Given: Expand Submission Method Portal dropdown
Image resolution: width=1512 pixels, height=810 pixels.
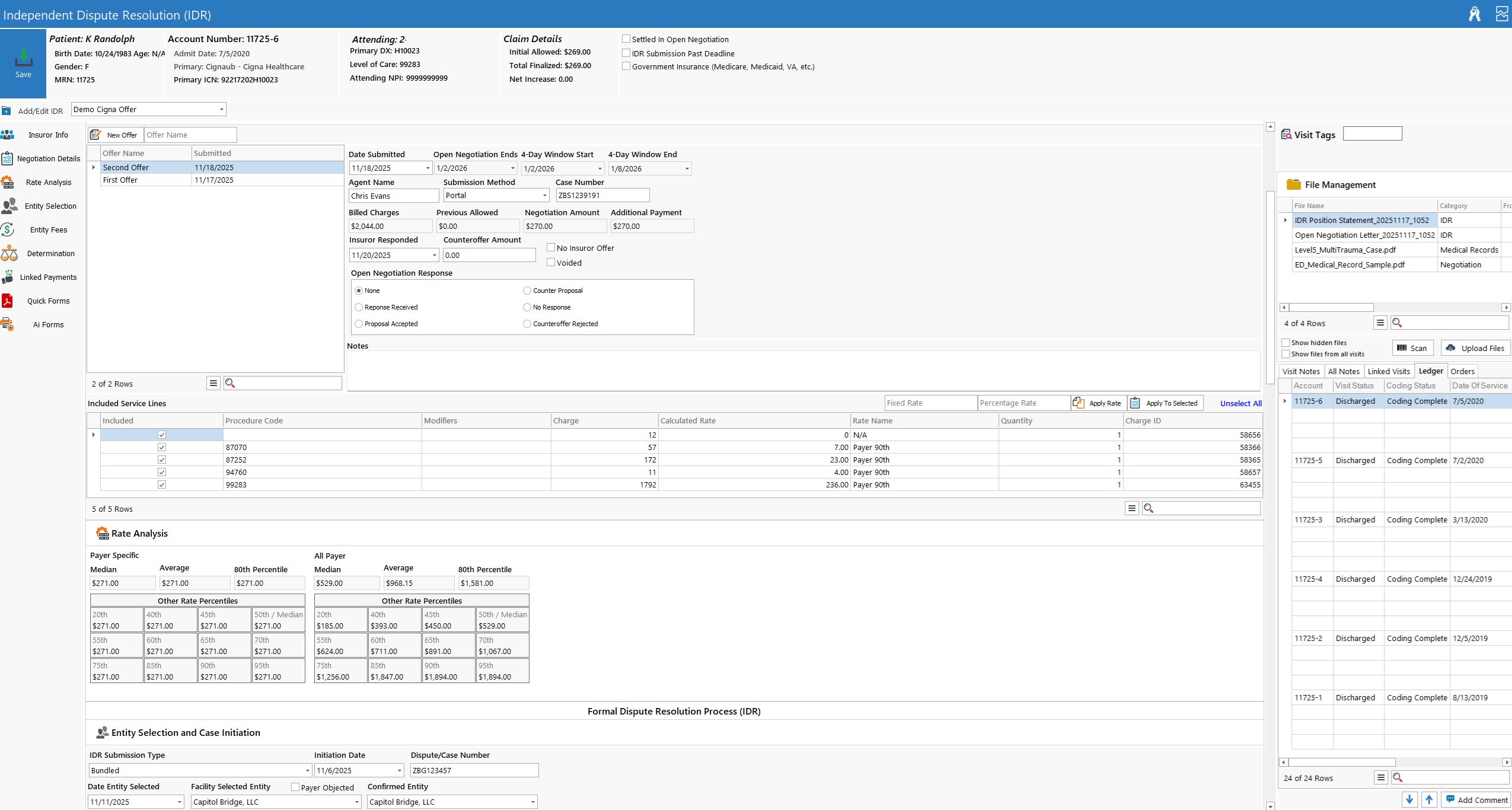Looking at the screenshot, I should coord(544,196).
